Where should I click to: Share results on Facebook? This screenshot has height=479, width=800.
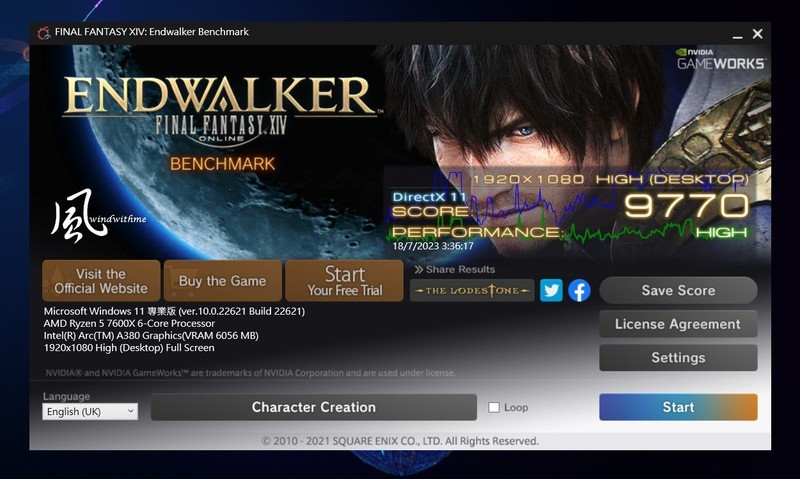[579, 290]
